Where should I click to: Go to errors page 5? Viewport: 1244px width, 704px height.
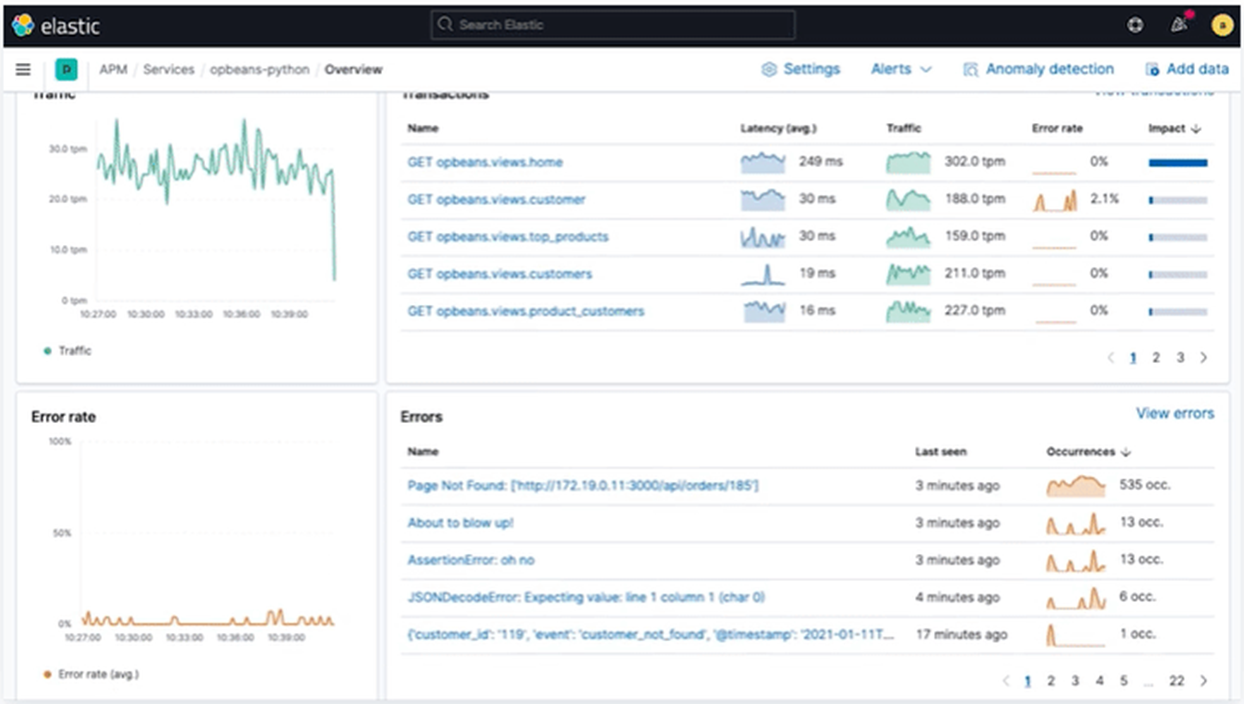click(1123, 680)
